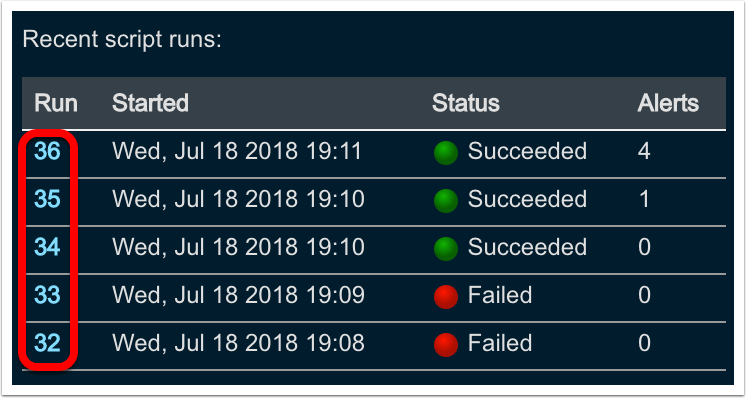Click the Recent script runs heading
This screenshot has width=746, height=398.
[122, 40]
